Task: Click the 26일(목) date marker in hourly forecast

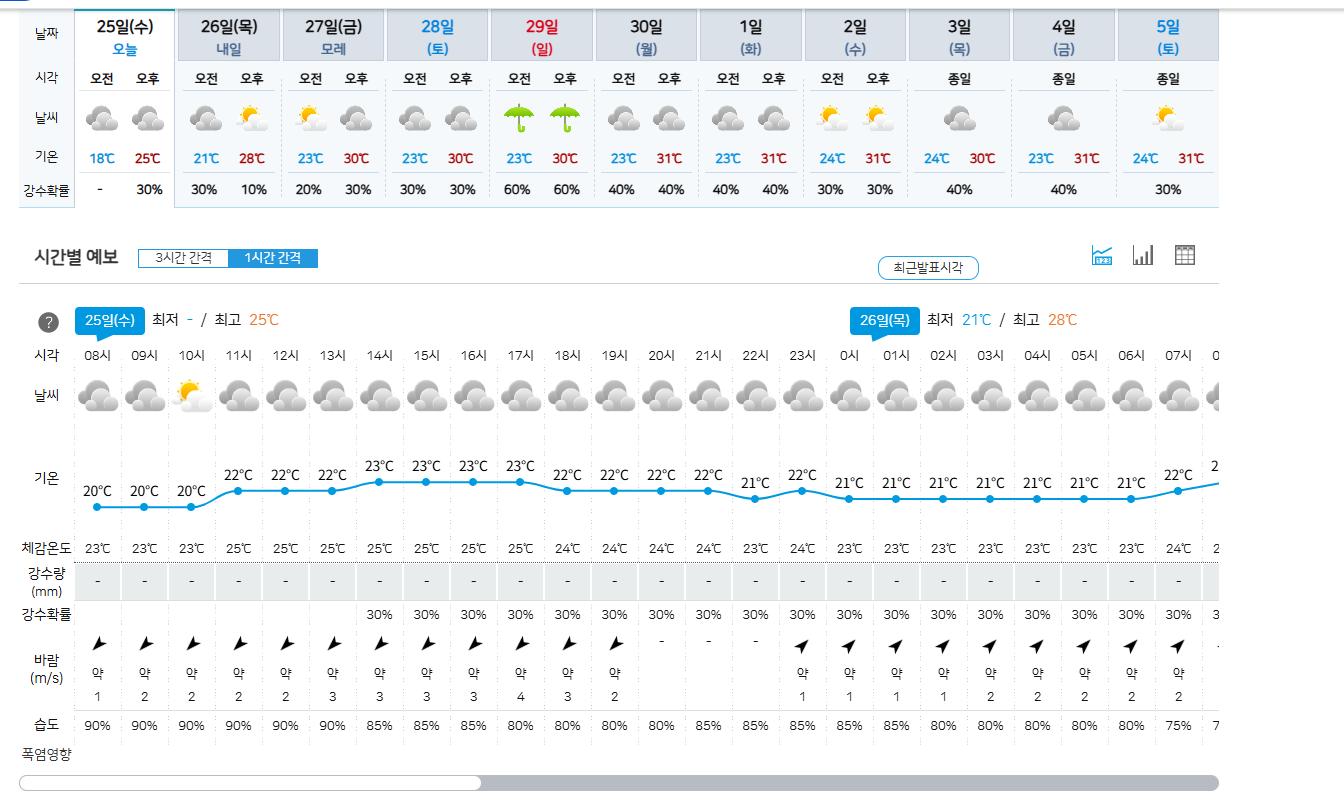Action: pos(884,320)
